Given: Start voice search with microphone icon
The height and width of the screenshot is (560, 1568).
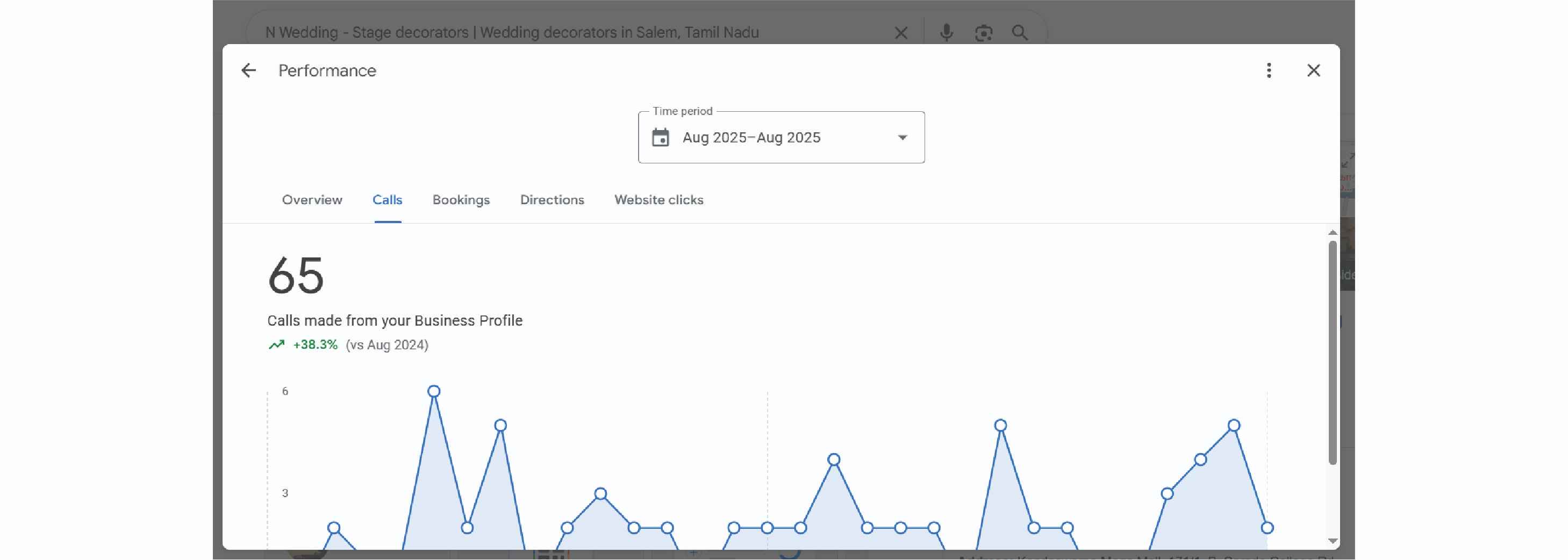Looking at the screenshot, I should pos(946,33).
